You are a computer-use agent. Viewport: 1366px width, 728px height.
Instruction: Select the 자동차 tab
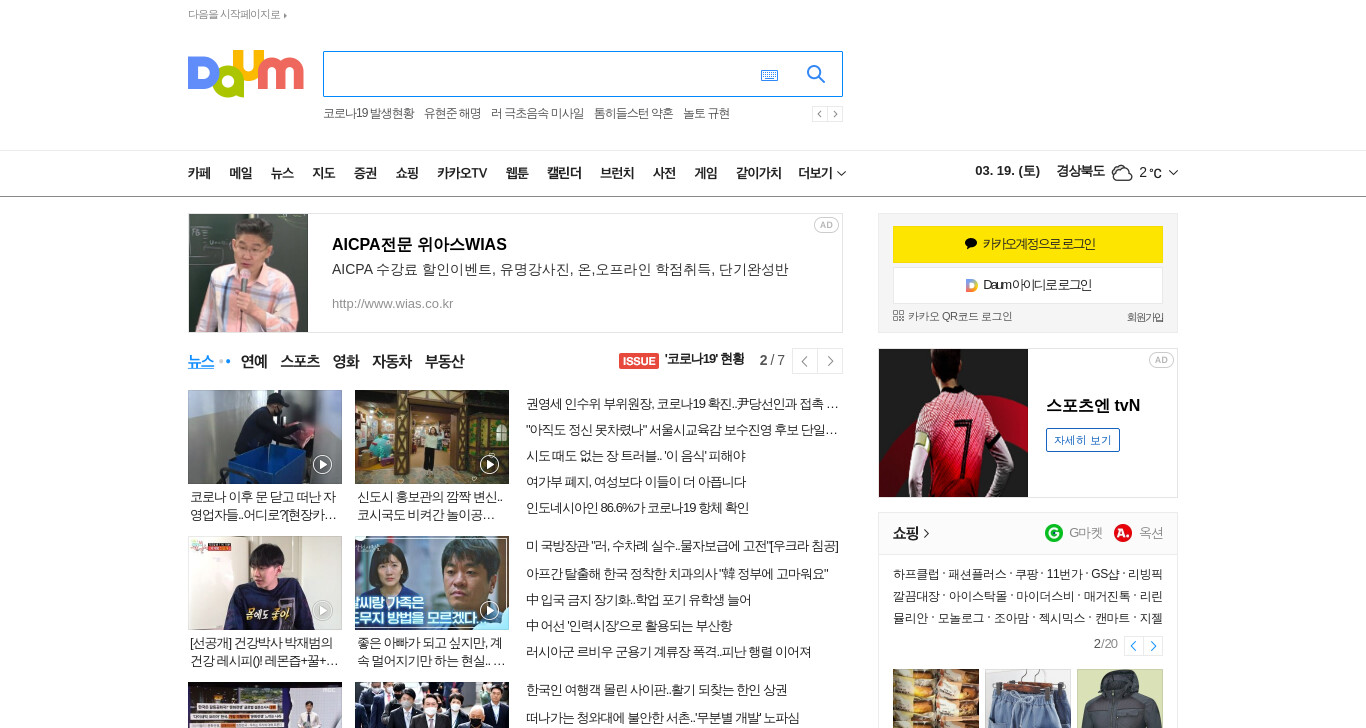coord(392,361)
